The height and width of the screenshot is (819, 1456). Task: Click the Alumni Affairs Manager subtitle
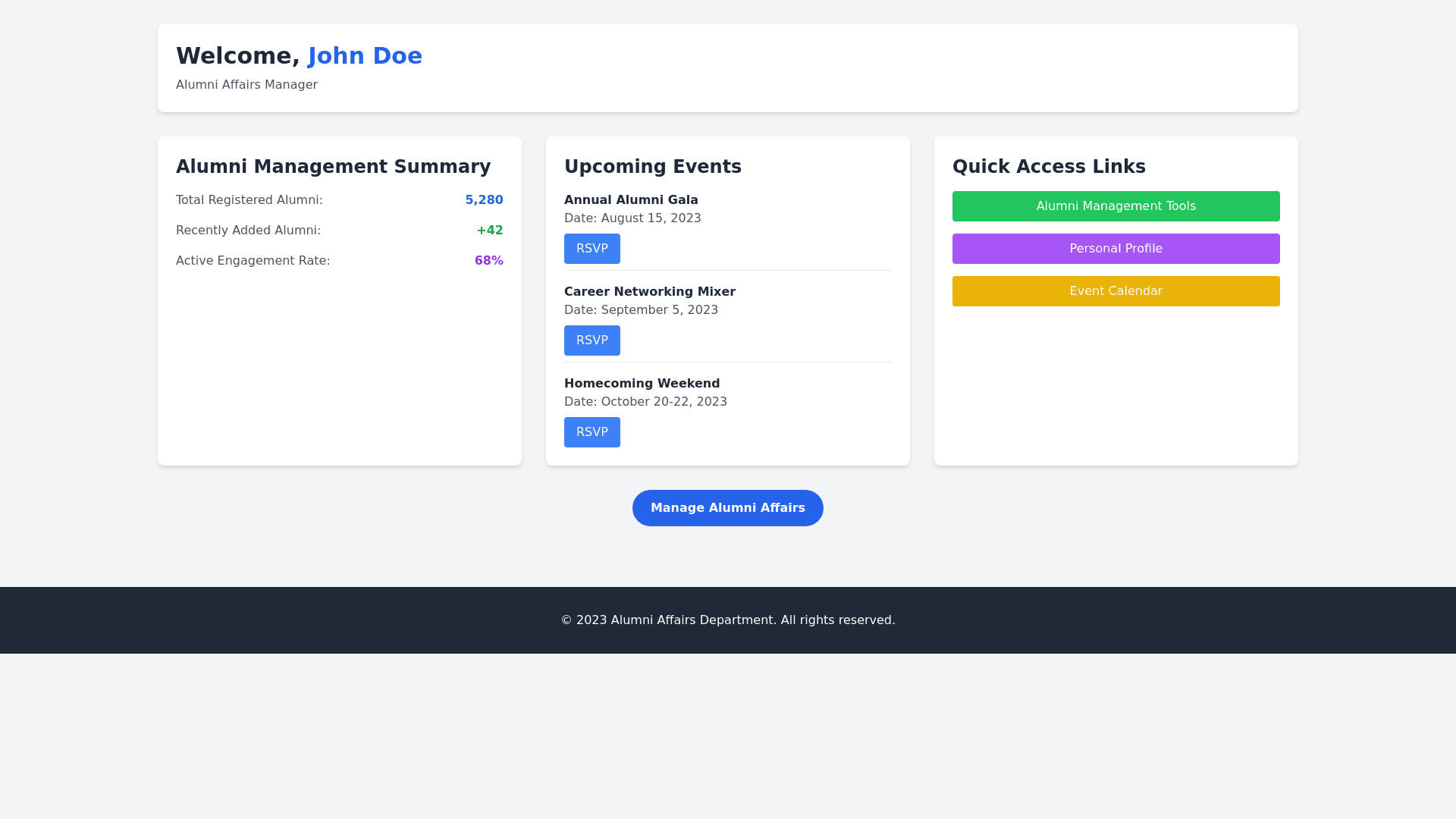tap(246, 85)
